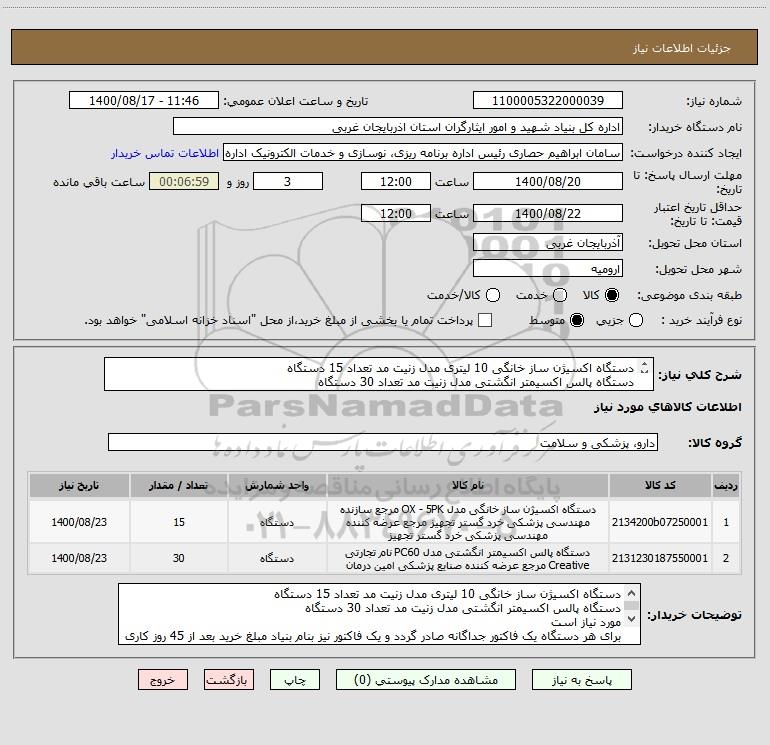Viewport: 770px width, 745px height.
Task: Click price validity time 12:00 field
Action: [x=396, y=213]
